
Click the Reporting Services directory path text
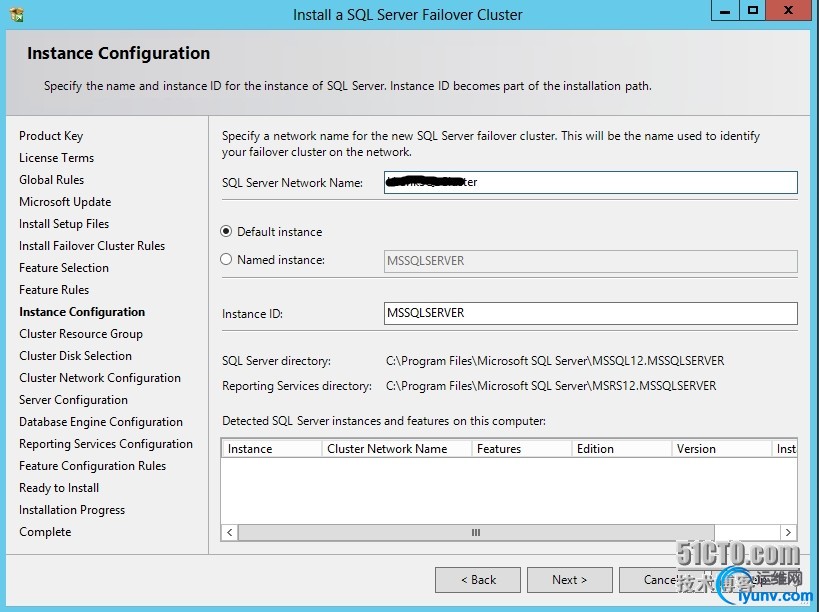(551, 386)
